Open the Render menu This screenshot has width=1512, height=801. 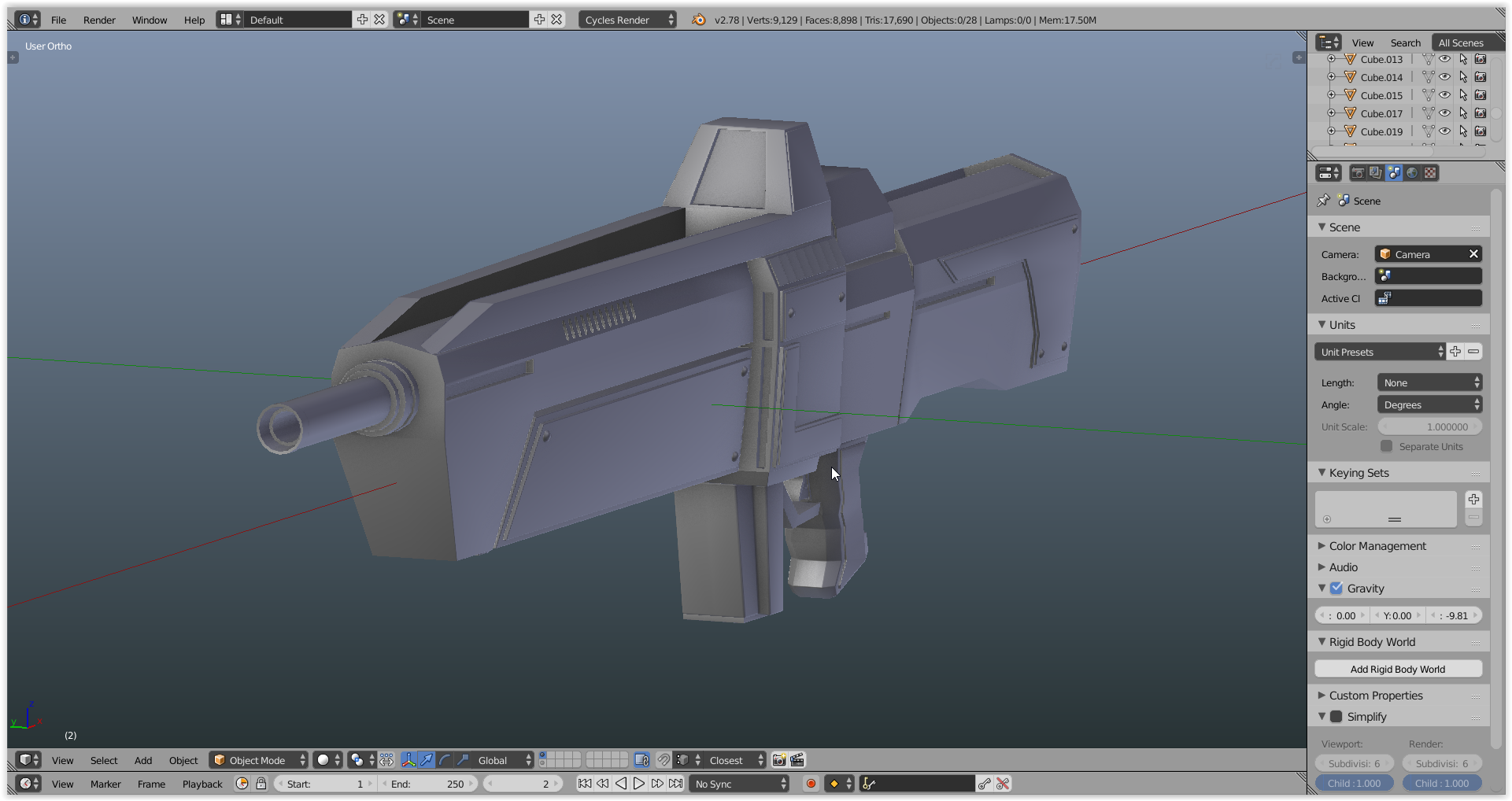click(x=99, y=20)
